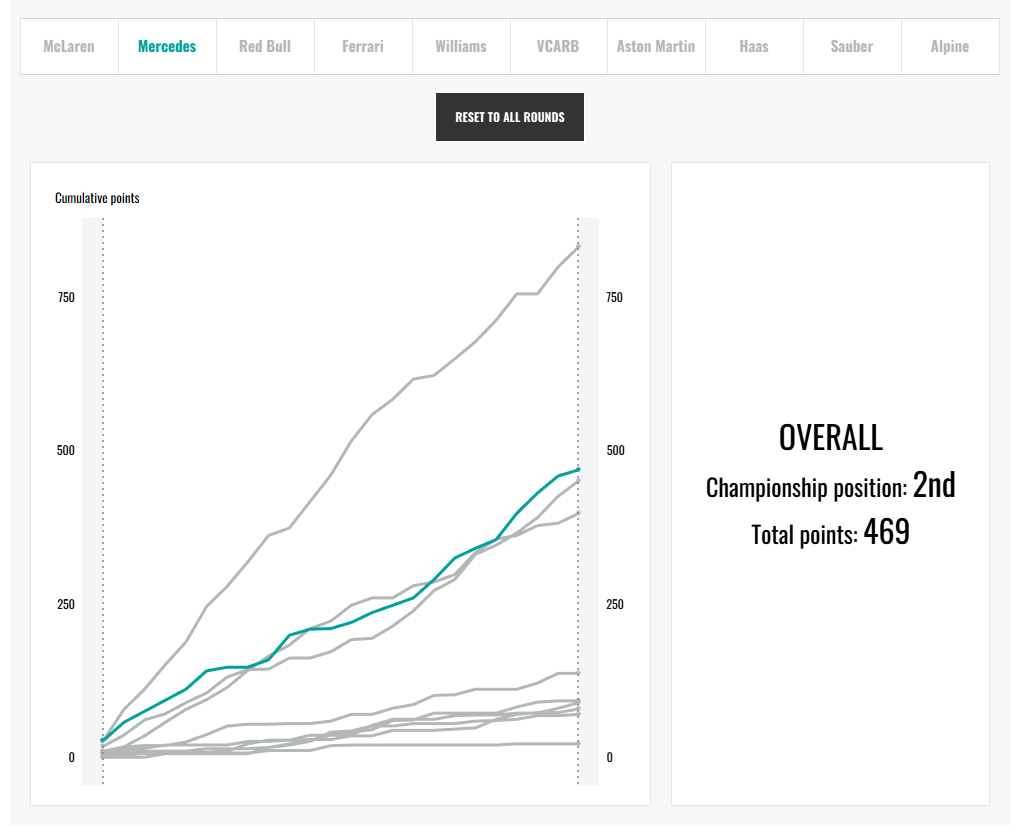Select the Sauber tab
1017x834 pixels.
852,47
